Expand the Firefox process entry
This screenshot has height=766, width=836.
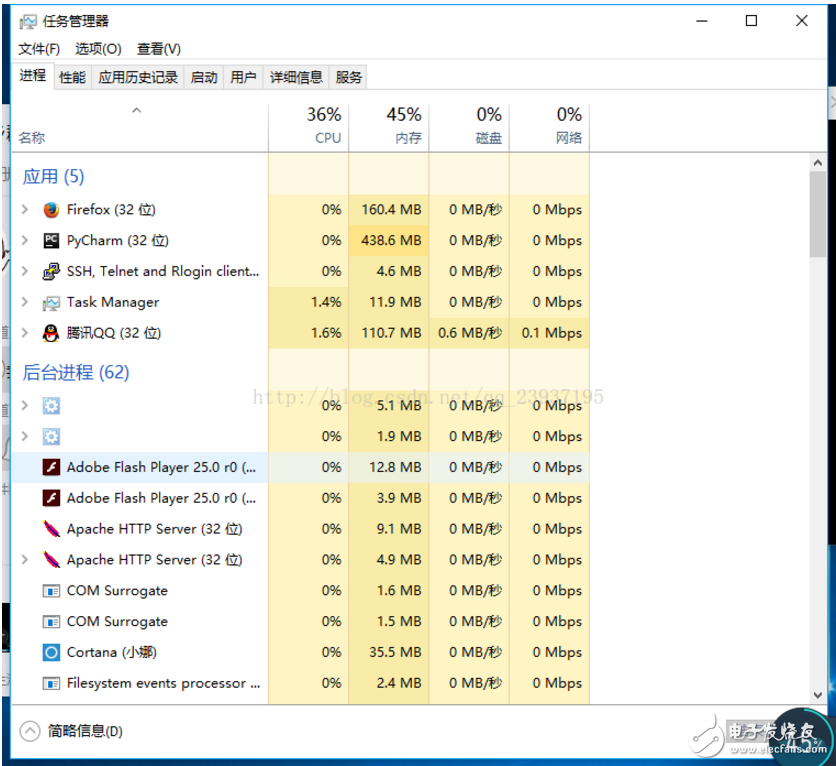pyautogui.click(x=24, y=210)
